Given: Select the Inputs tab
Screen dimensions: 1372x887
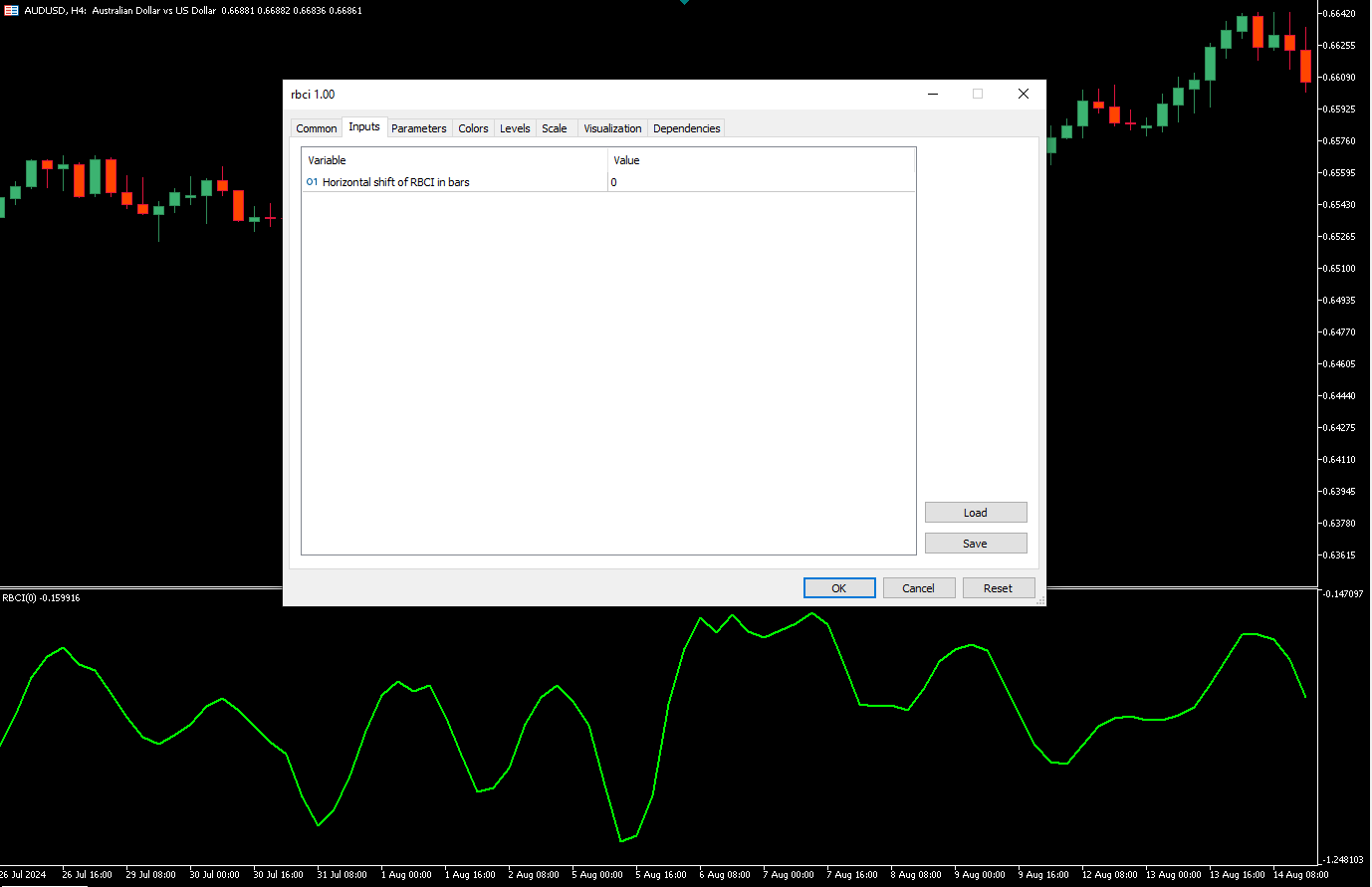Looking at the screenshot, I should click(x=364, y=126).
